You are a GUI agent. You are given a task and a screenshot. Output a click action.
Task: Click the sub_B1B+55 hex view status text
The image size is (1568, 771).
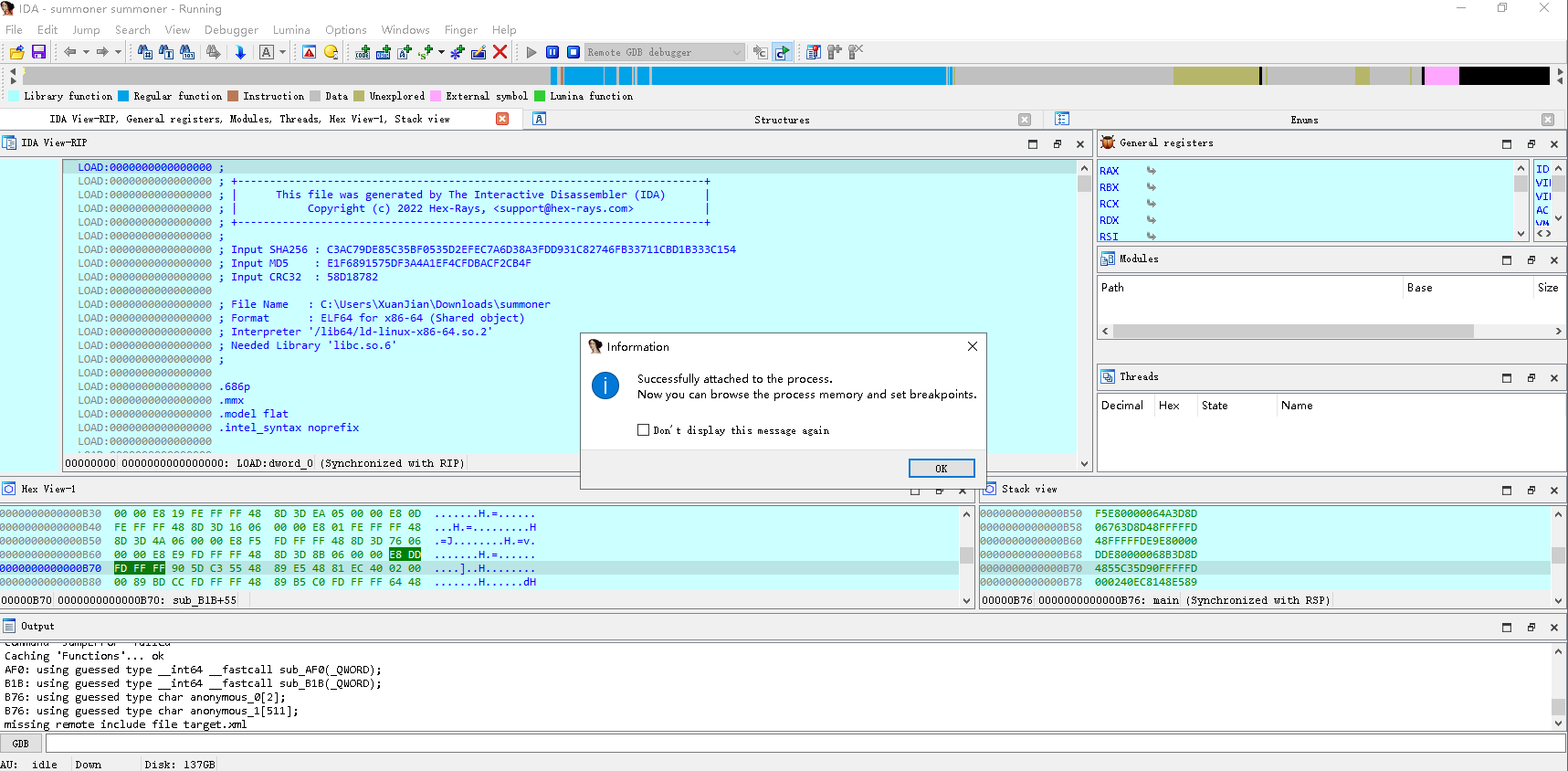coord(205,600)
